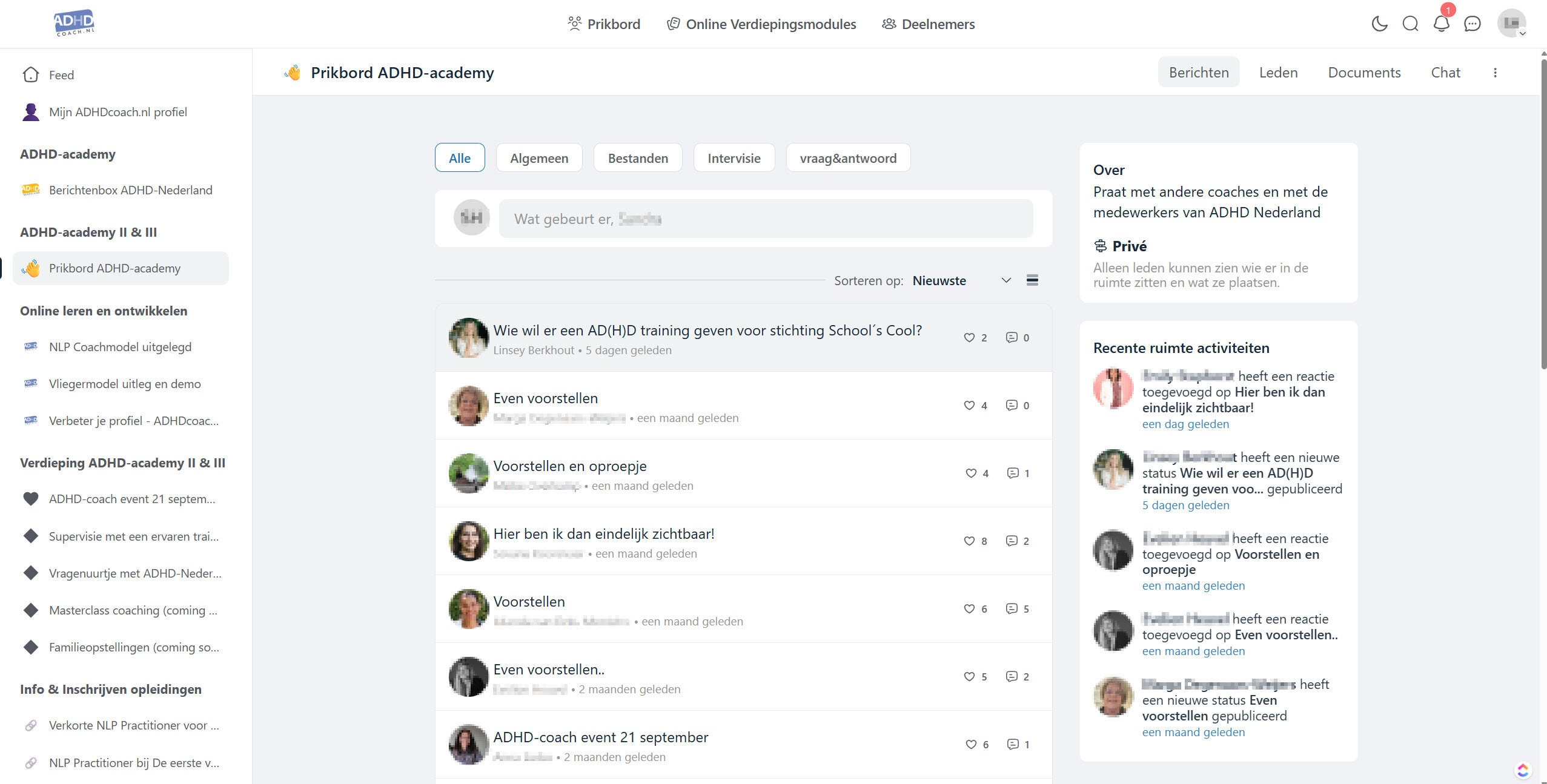Open Vragenuurtje met ADHD-Nederland item
The width and height of the screenshot is (1547, 784).
pos(121,573)
